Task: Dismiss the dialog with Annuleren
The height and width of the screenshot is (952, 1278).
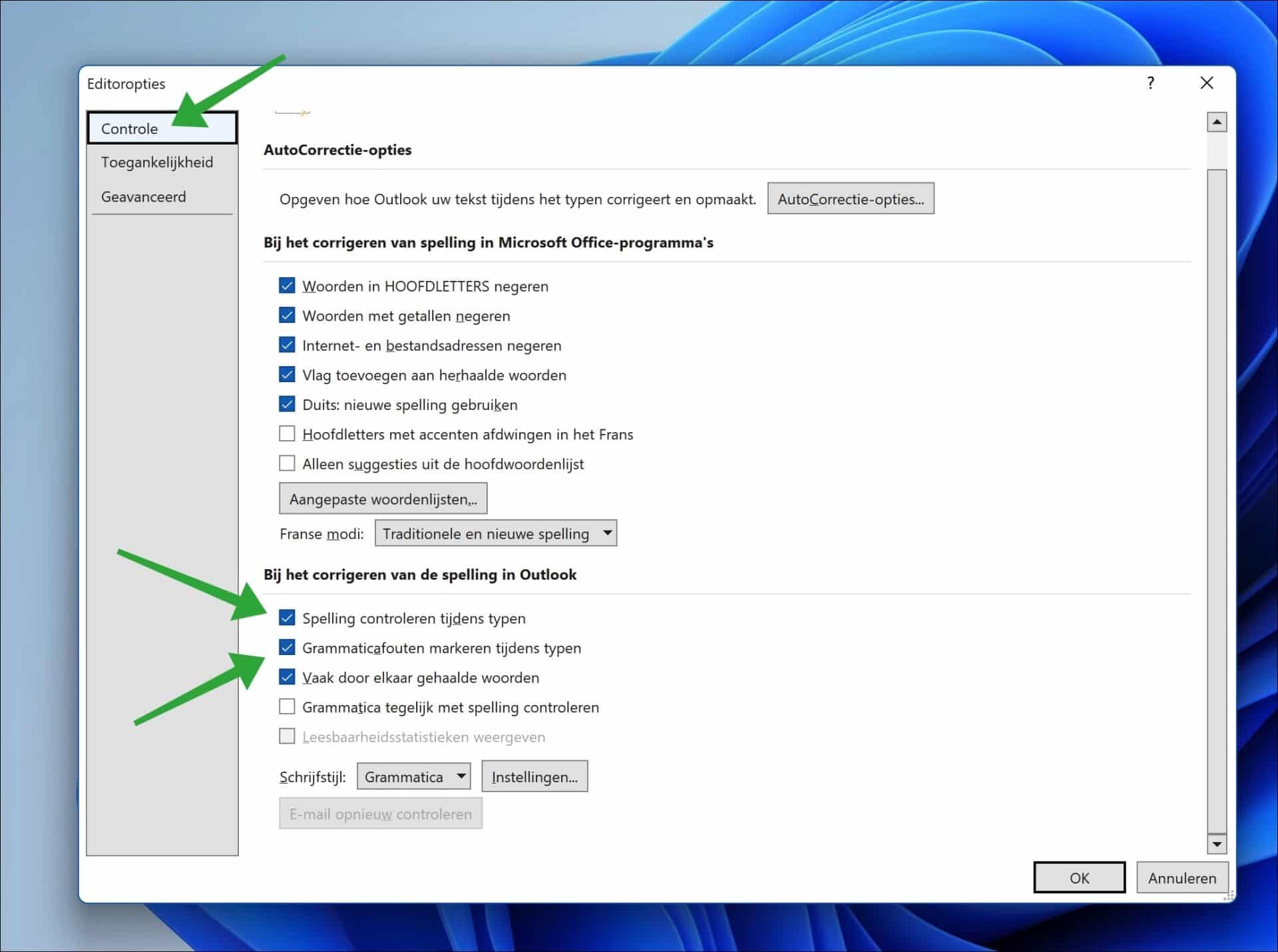Action: pos(1181,877)
